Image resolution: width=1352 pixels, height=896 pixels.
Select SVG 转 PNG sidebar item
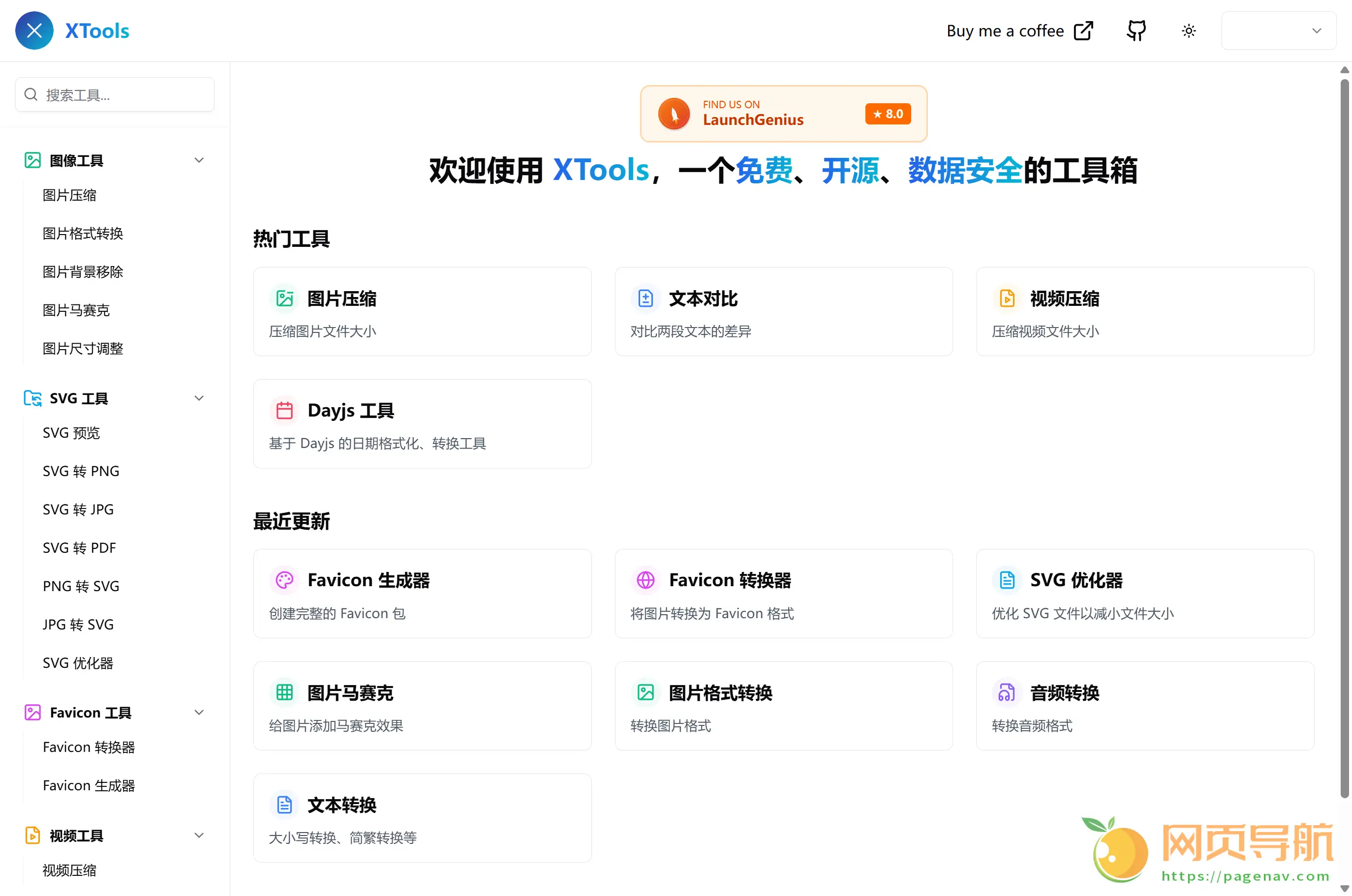[x=81, y=472]
